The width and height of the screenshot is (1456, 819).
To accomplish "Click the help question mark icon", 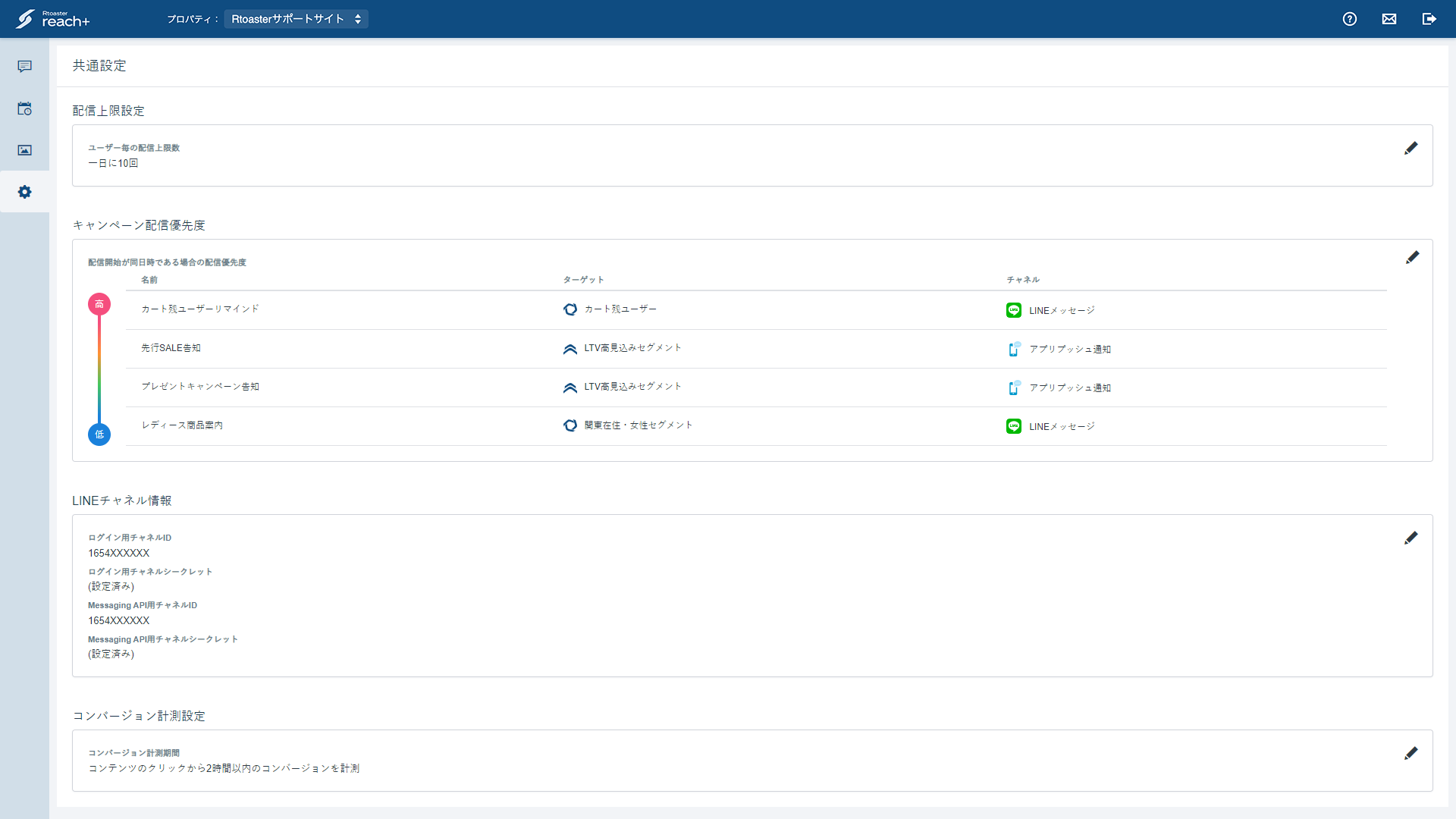I will tap(1350, 19).
